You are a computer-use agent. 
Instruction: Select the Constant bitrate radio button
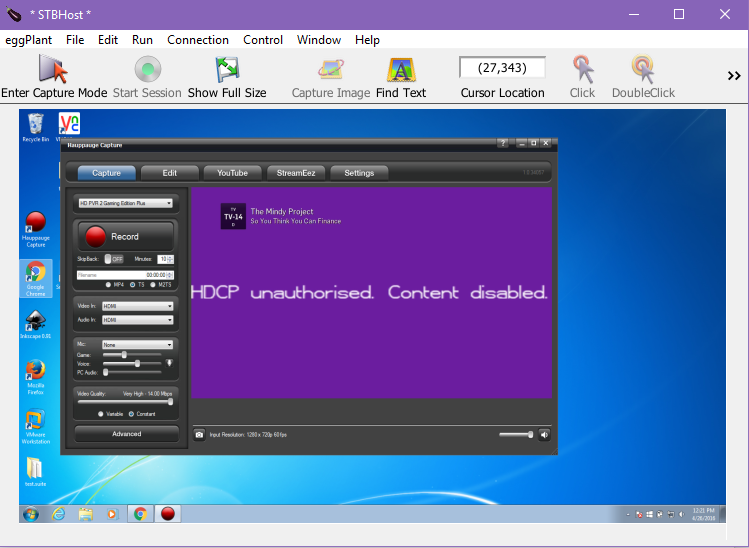point(131,414)
